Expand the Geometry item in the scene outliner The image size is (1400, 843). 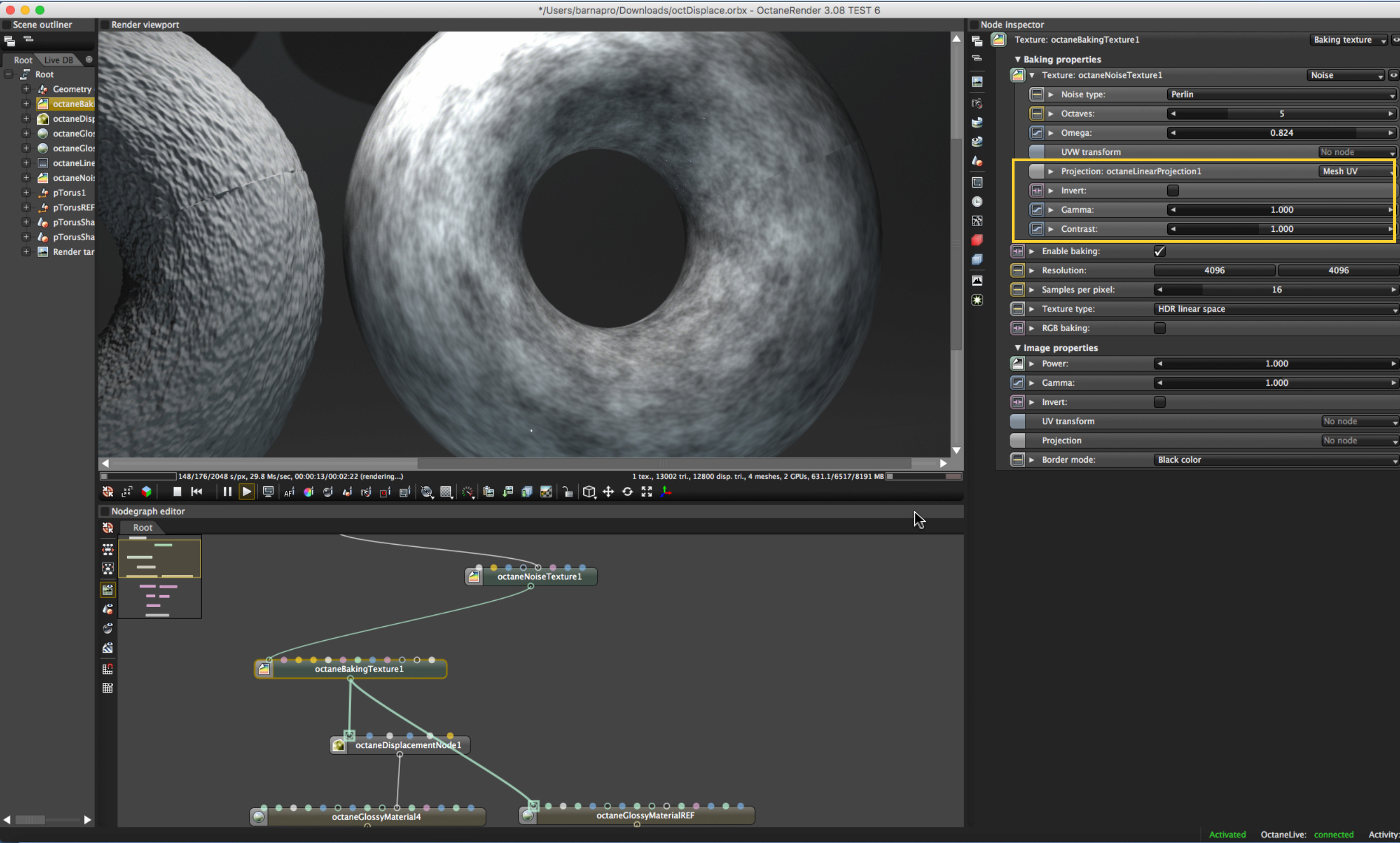click(x=26, y=89)
